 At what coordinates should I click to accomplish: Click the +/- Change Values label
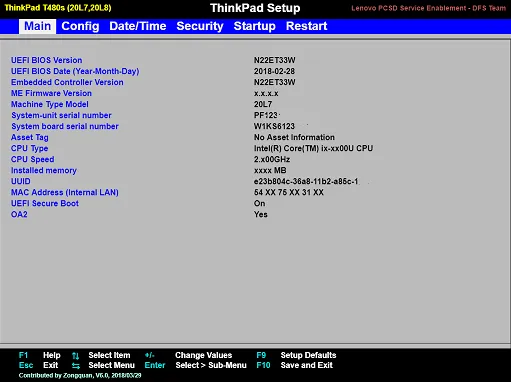[x=188, y=355]
